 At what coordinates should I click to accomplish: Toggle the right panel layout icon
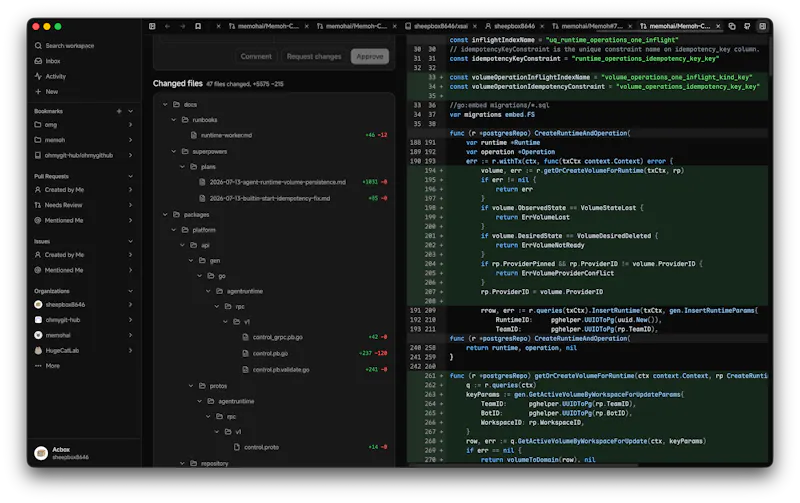coord(762,26)
